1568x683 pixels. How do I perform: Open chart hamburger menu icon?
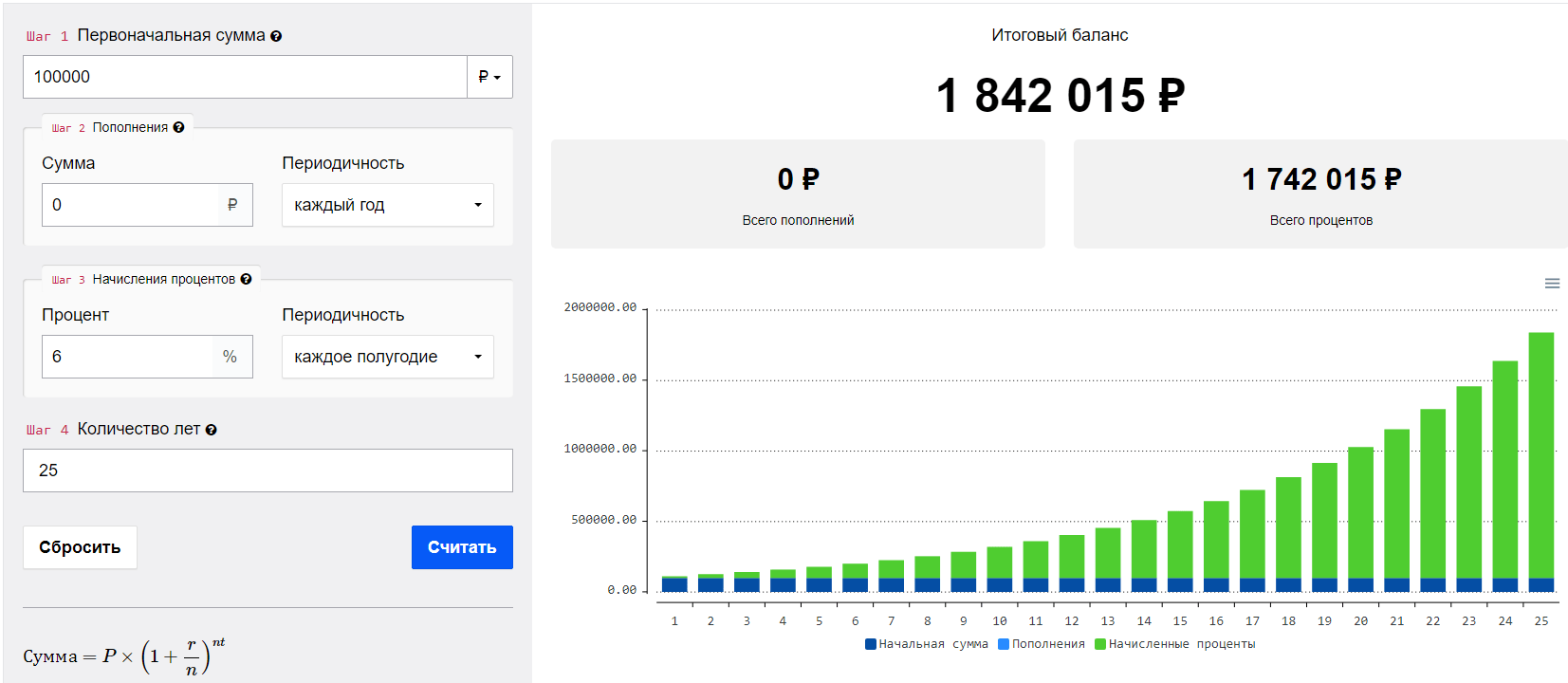(1552, 284)
